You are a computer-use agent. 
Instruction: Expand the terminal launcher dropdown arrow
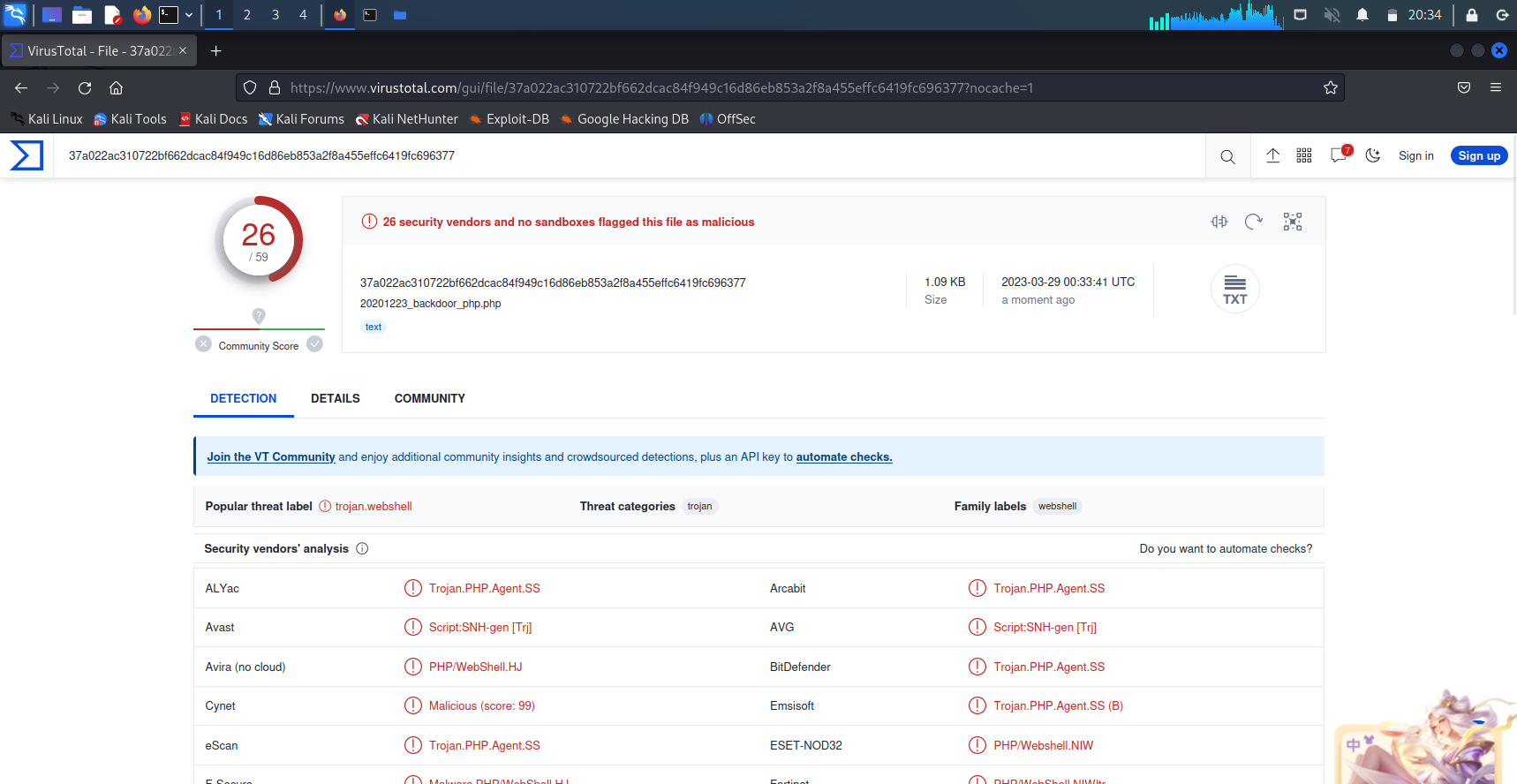click(x=189, y=15)
